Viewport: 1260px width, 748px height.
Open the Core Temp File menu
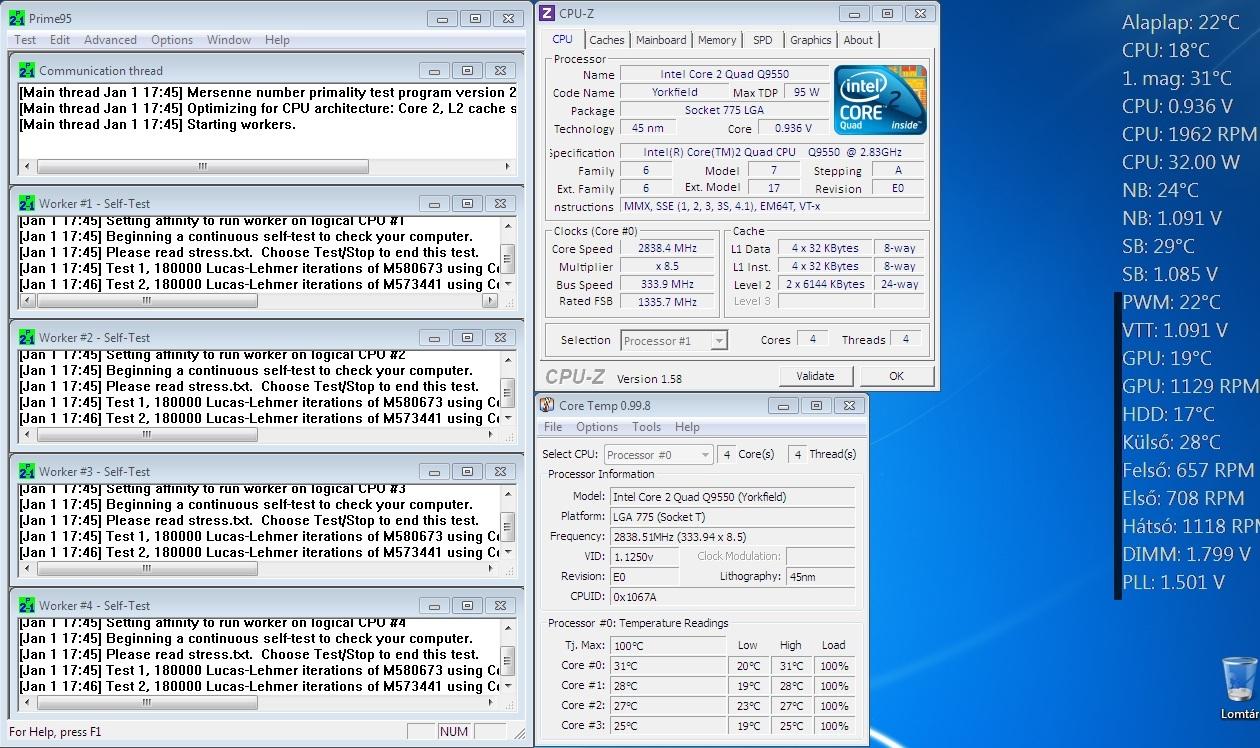tap(553, 427)
